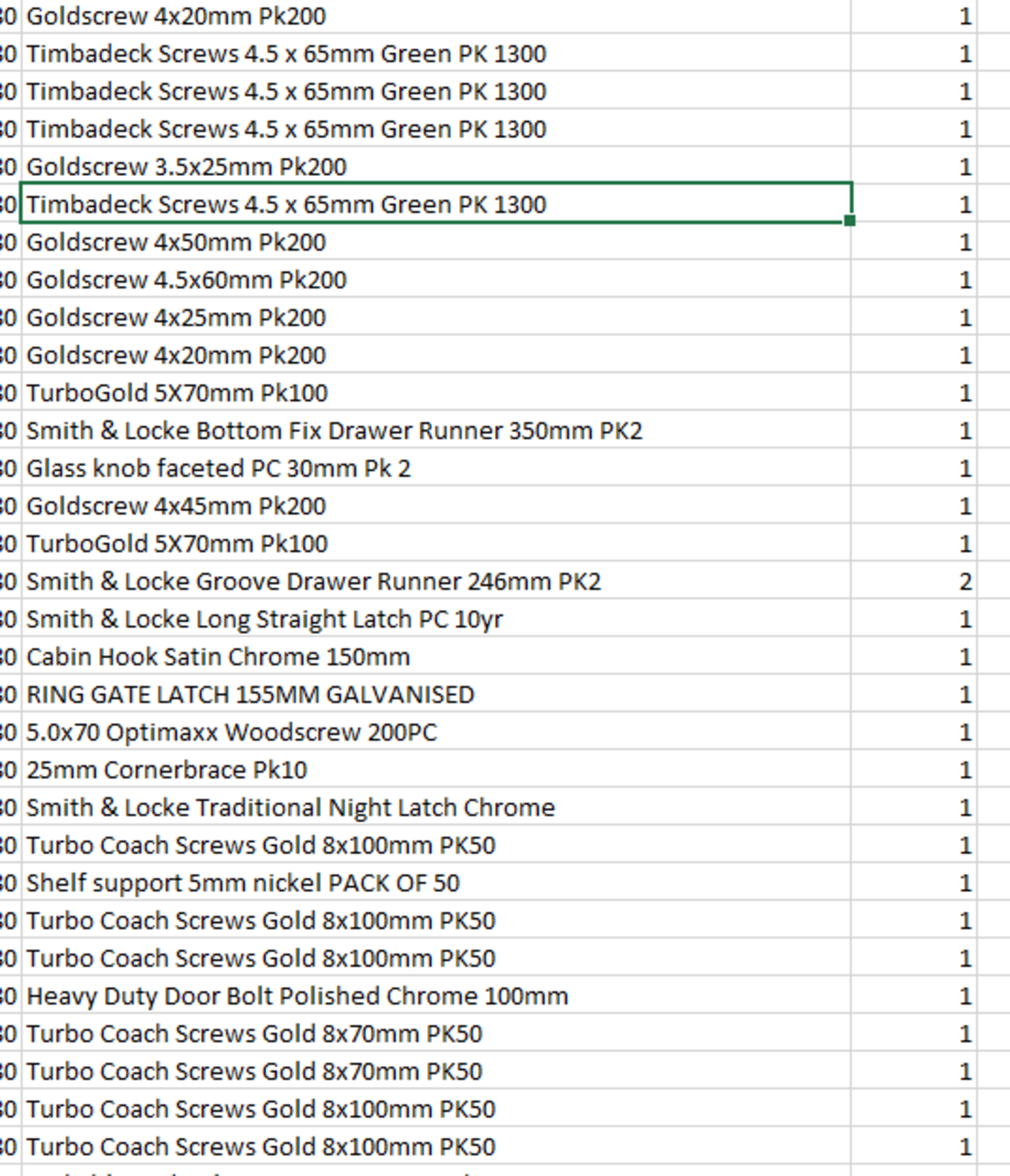Select quantity 1 in Heavy Duty Door Bolt row

[x=914, y=996]
